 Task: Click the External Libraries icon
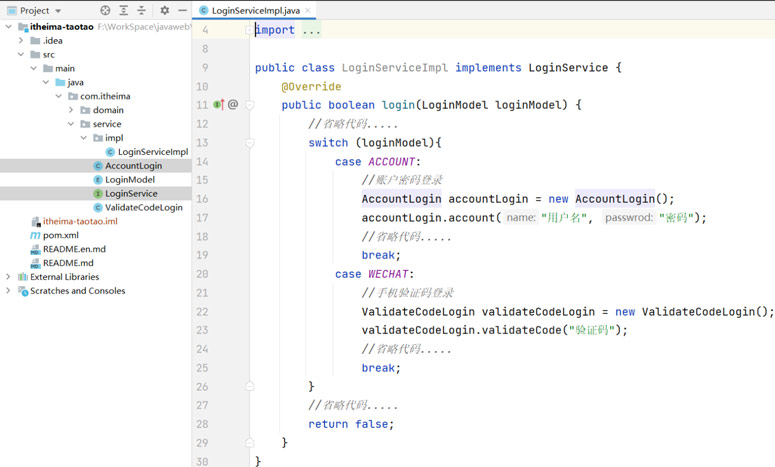coord(23,277)
